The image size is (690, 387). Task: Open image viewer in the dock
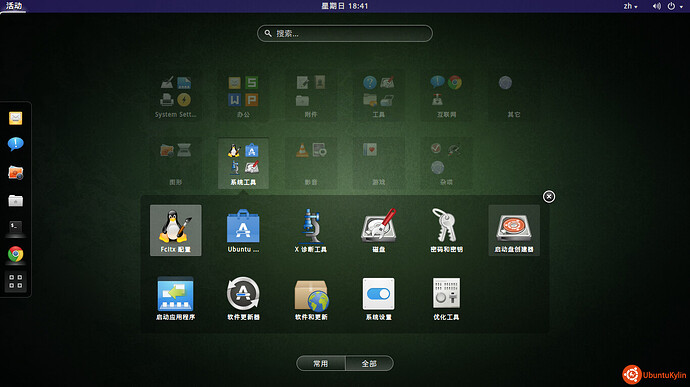(x=15, y=173)
